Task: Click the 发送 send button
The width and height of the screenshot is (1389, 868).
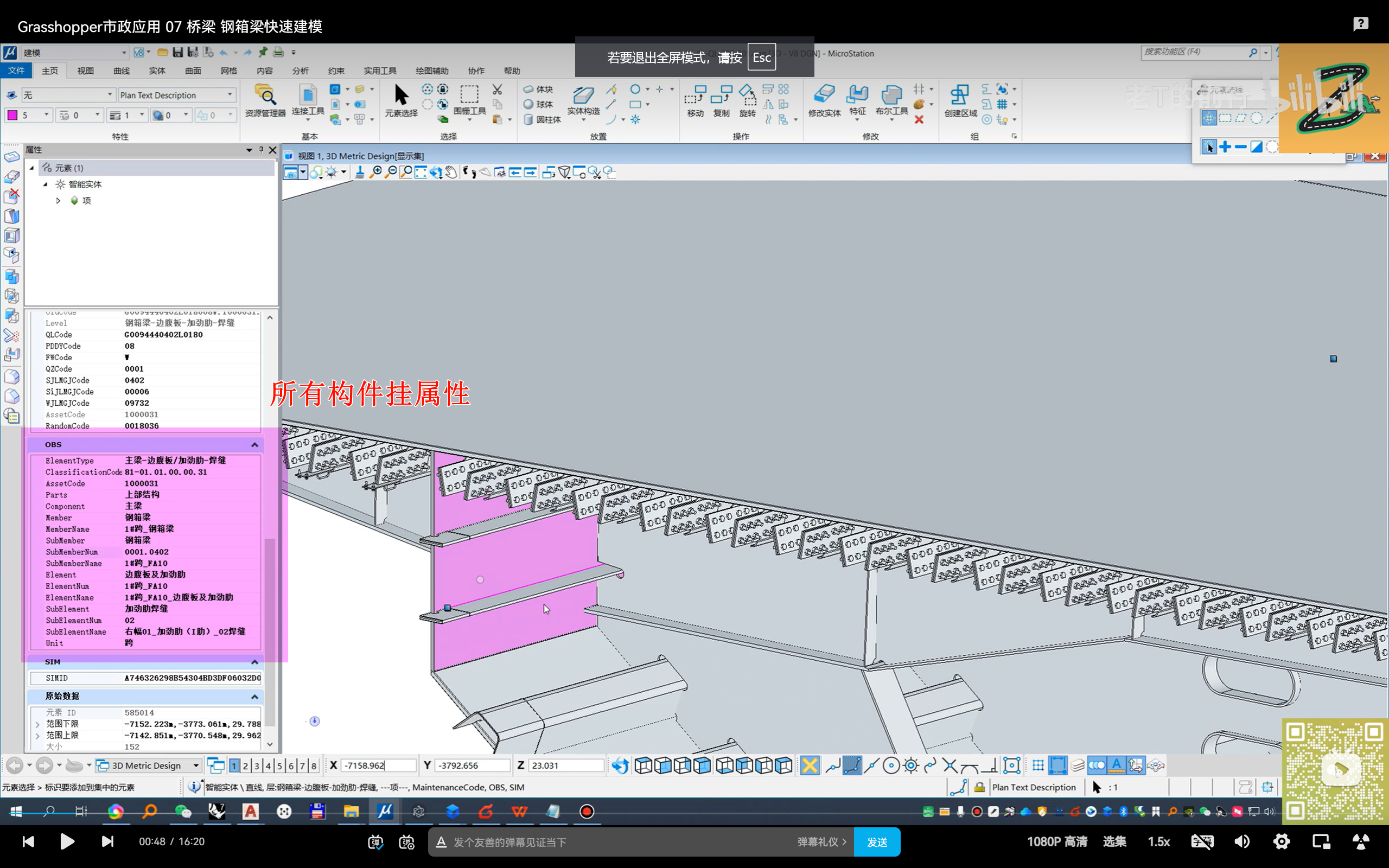Action: pyautogui.click(x=876, y=842)
